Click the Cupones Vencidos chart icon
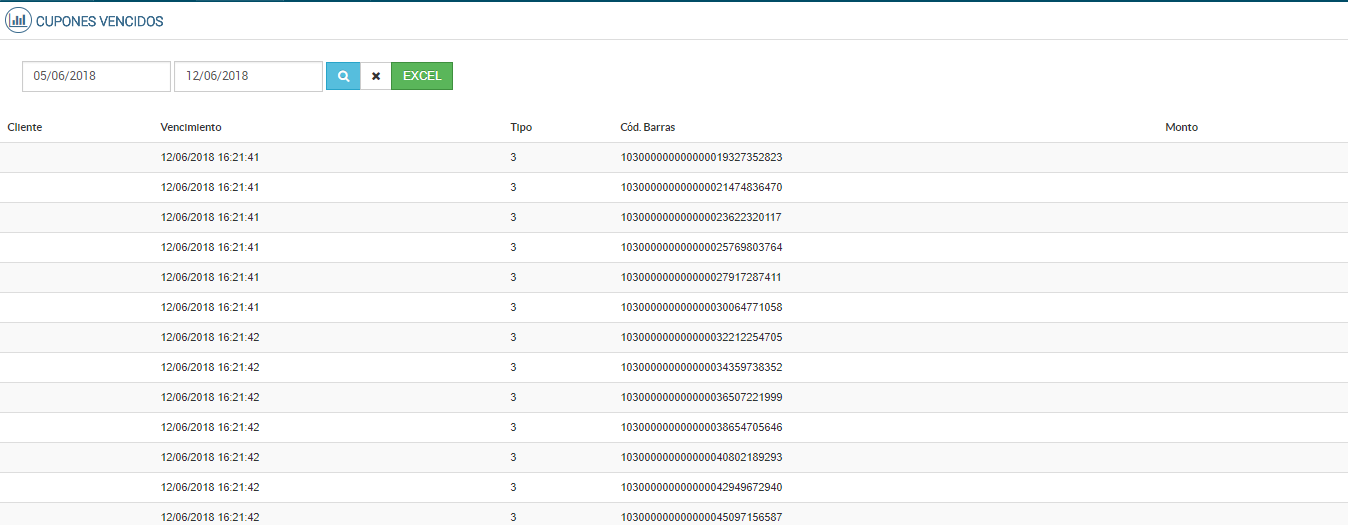 (18, 20)
